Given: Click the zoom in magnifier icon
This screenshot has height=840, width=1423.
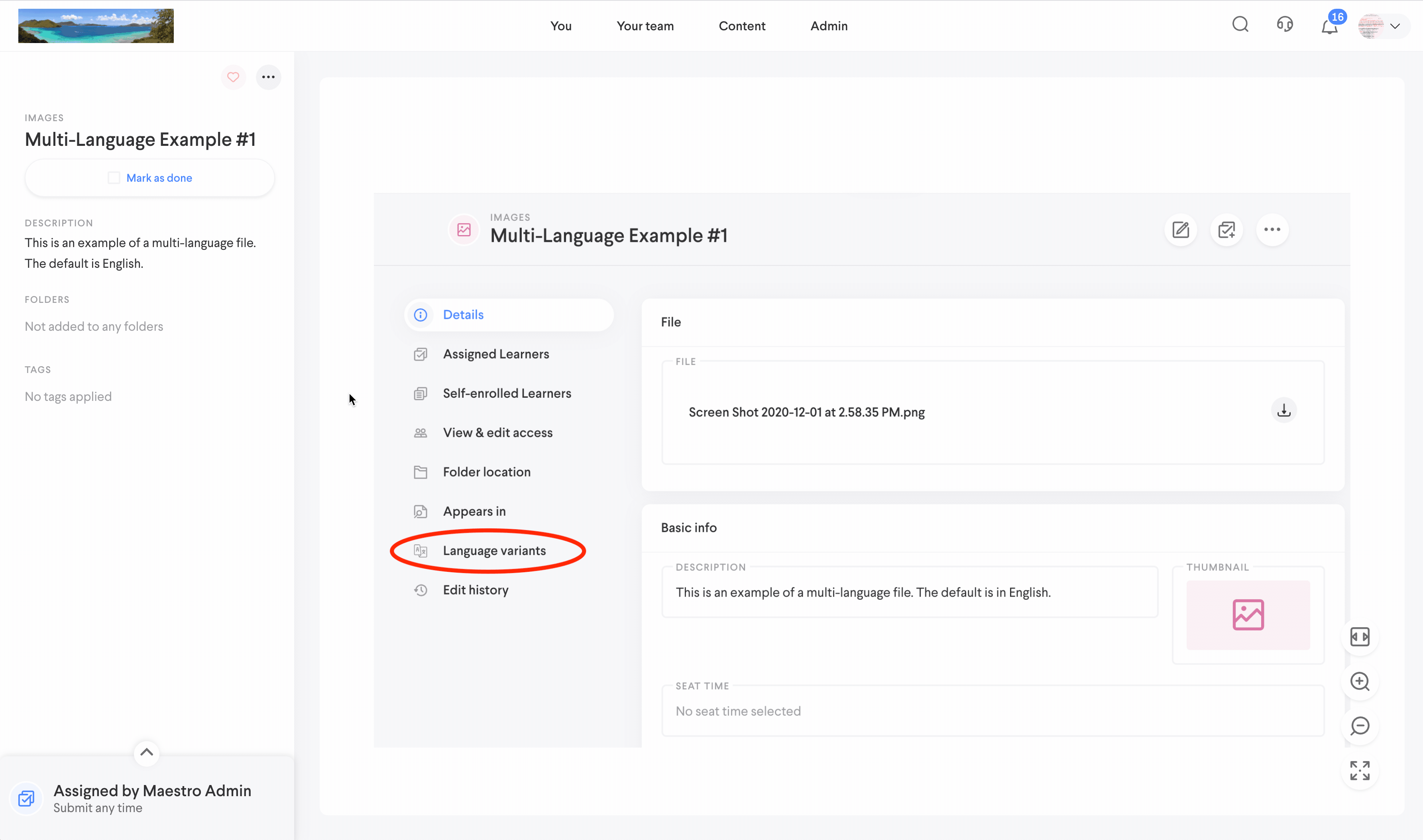Looking at the screenshot, I should [x=1360, y=681].
